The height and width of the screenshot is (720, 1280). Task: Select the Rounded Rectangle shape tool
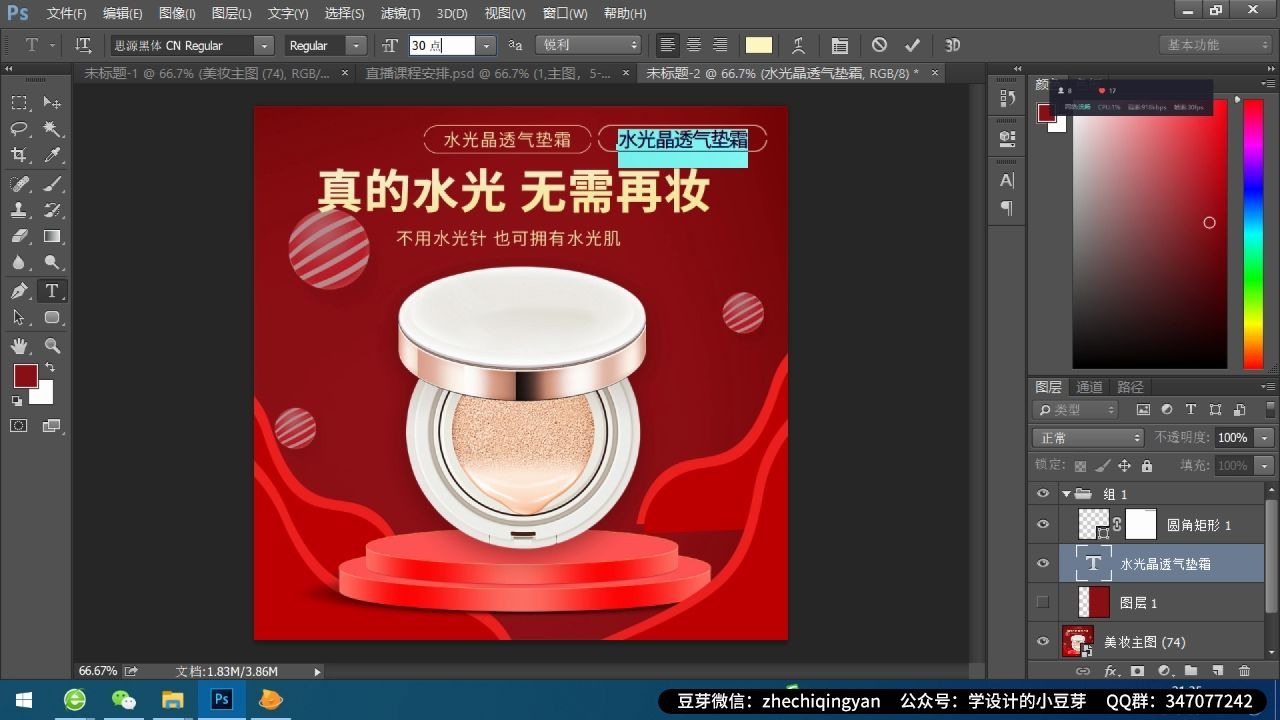tap(52, 317)
